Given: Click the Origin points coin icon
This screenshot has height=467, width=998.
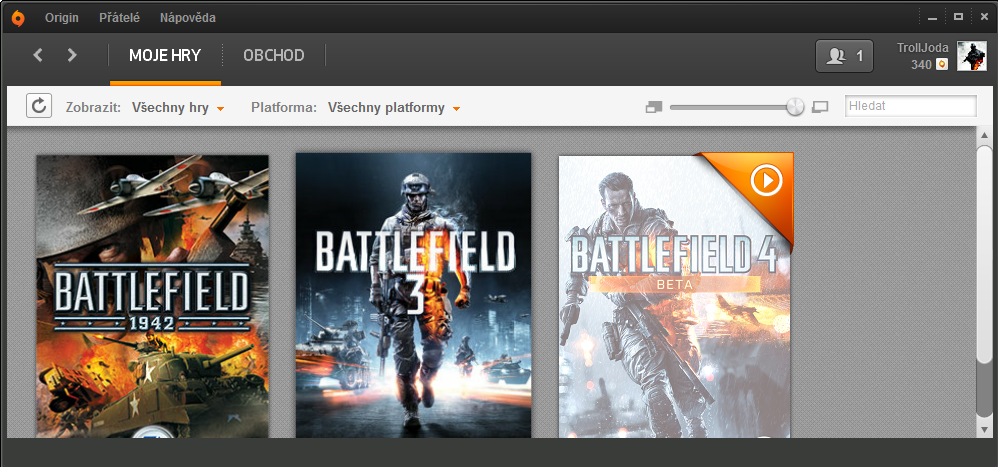Looking at the screenshot, I should pyautogui.click(x=941, y=65).
